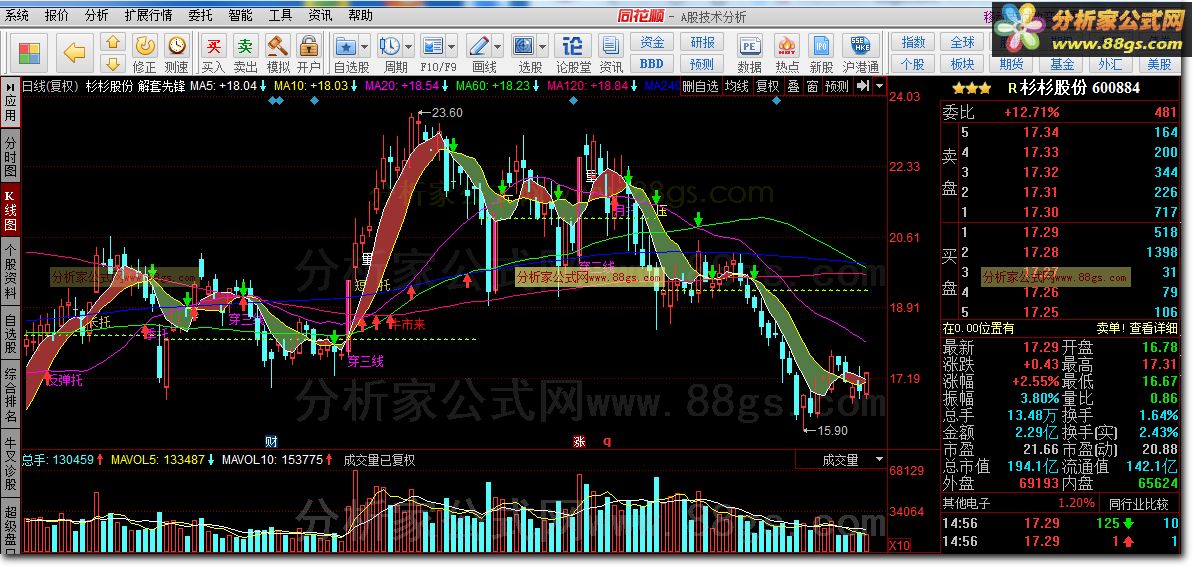The image size is (1194, 567).
Task: Open the 资讯 news document icon
Action: point(611,46)
